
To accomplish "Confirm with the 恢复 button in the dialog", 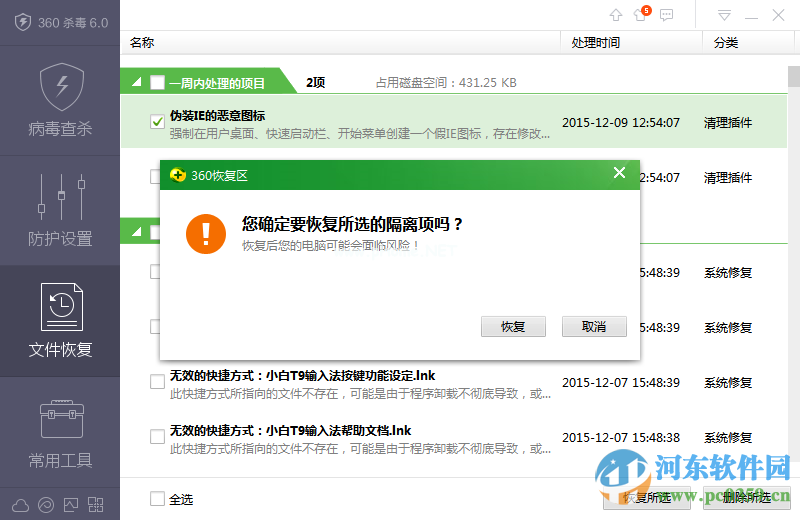I will [x=513, y=327].
